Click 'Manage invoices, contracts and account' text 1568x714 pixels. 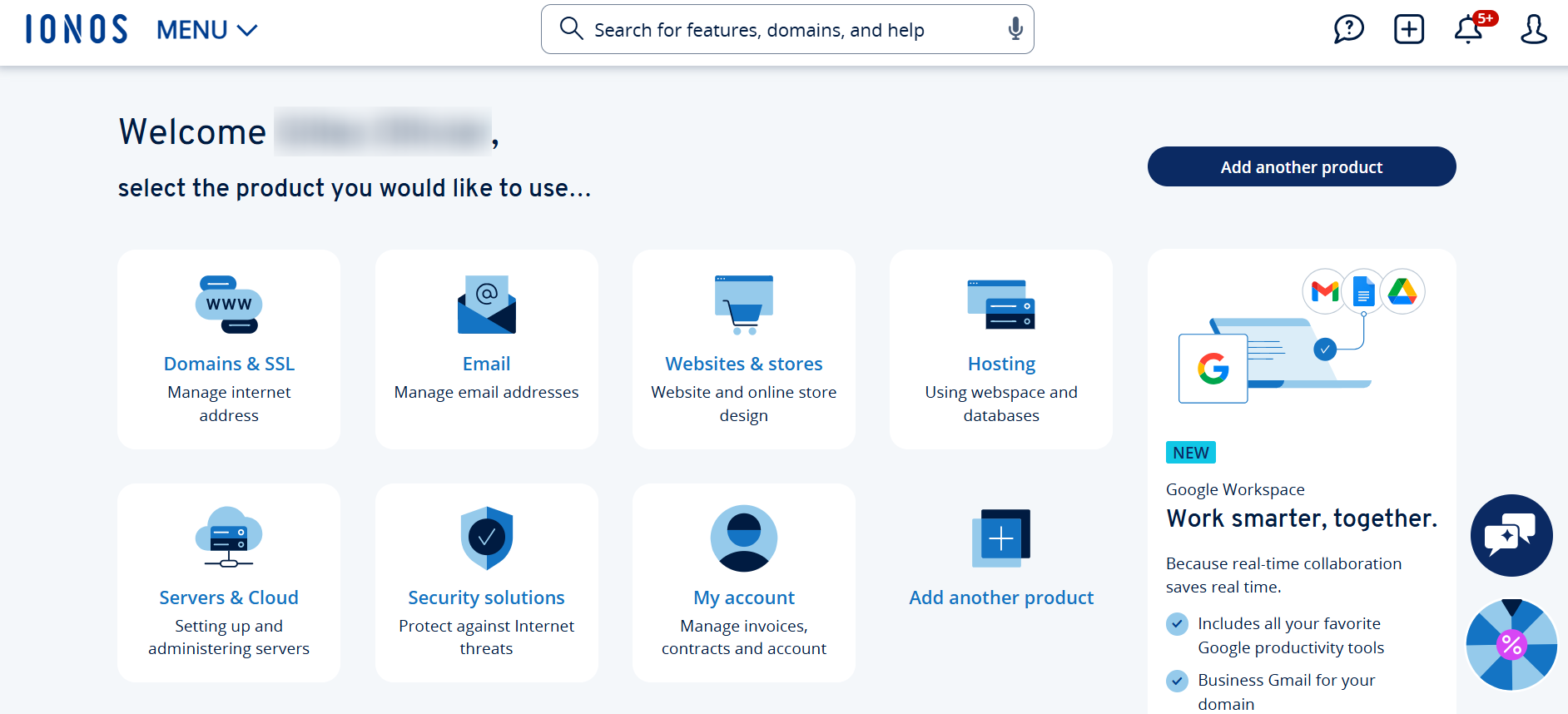(x=744, y=637)
